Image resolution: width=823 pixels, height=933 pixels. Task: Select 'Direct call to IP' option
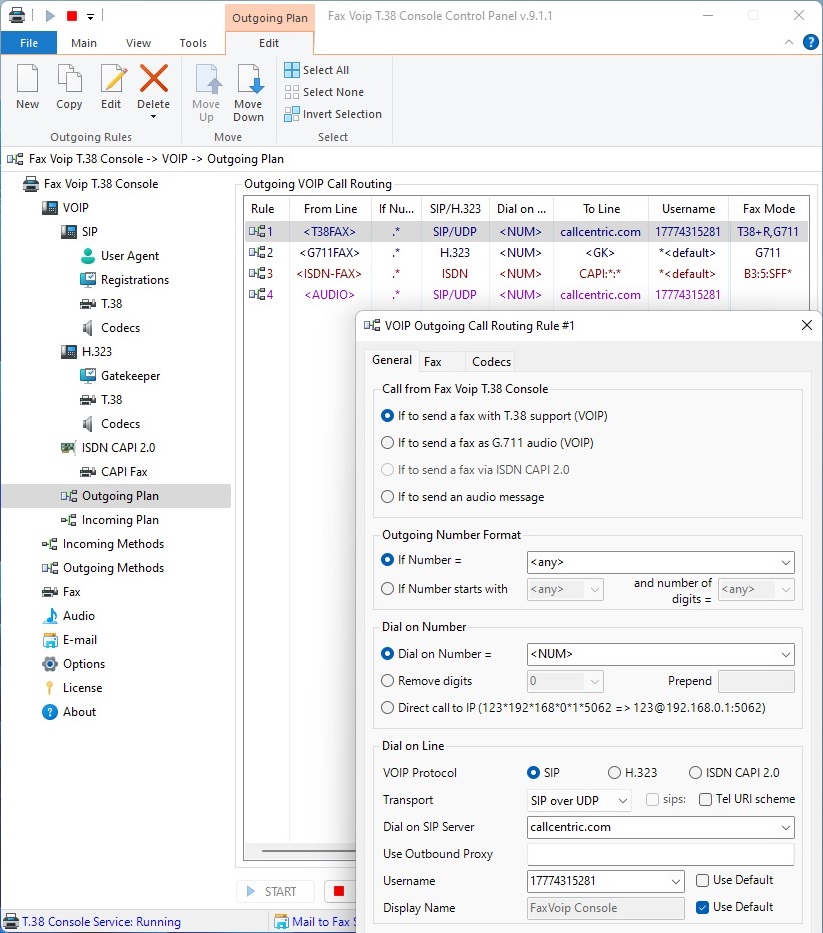(387, 707)
